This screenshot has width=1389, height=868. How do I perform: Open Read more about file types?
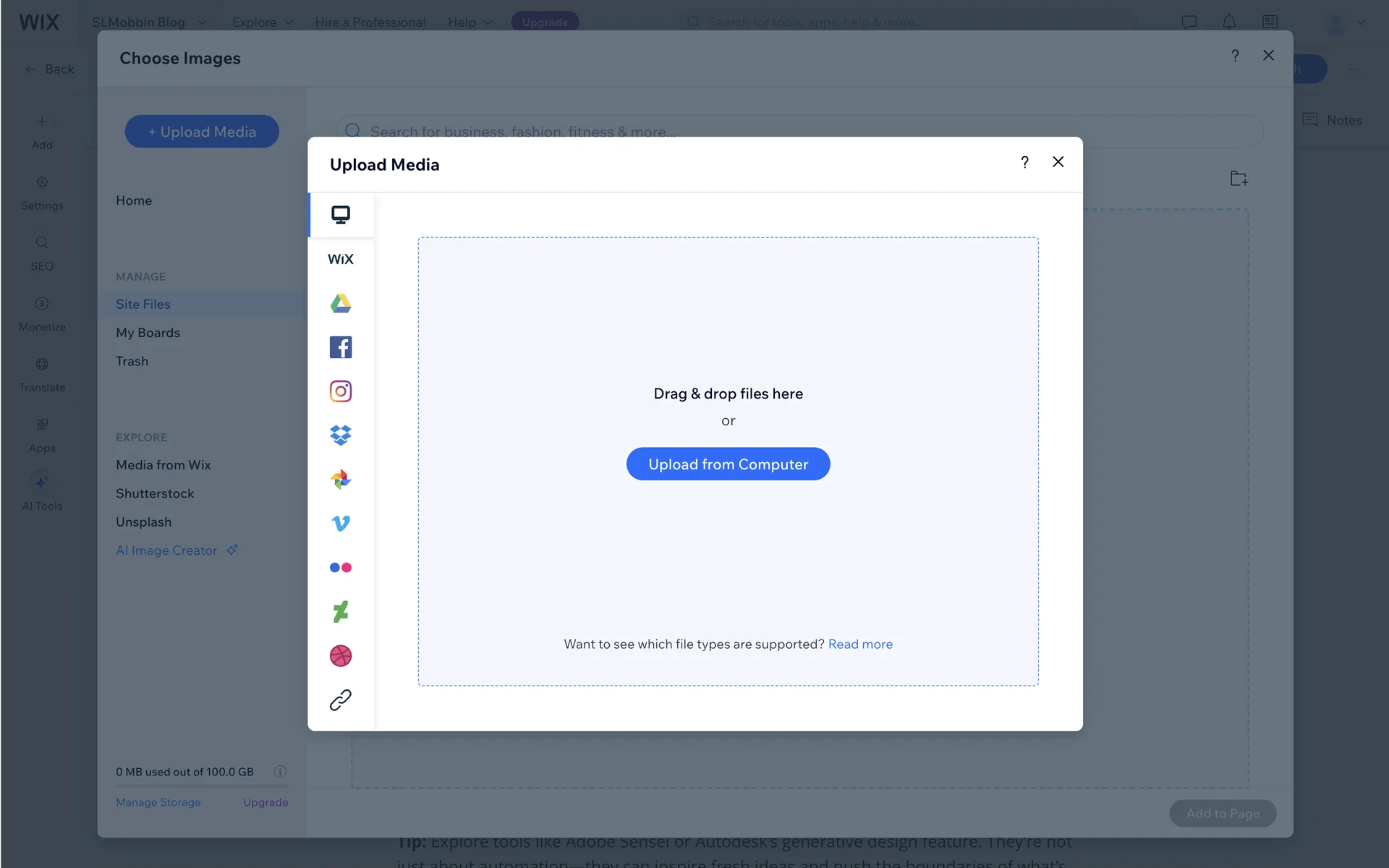[x=860, y=644]
